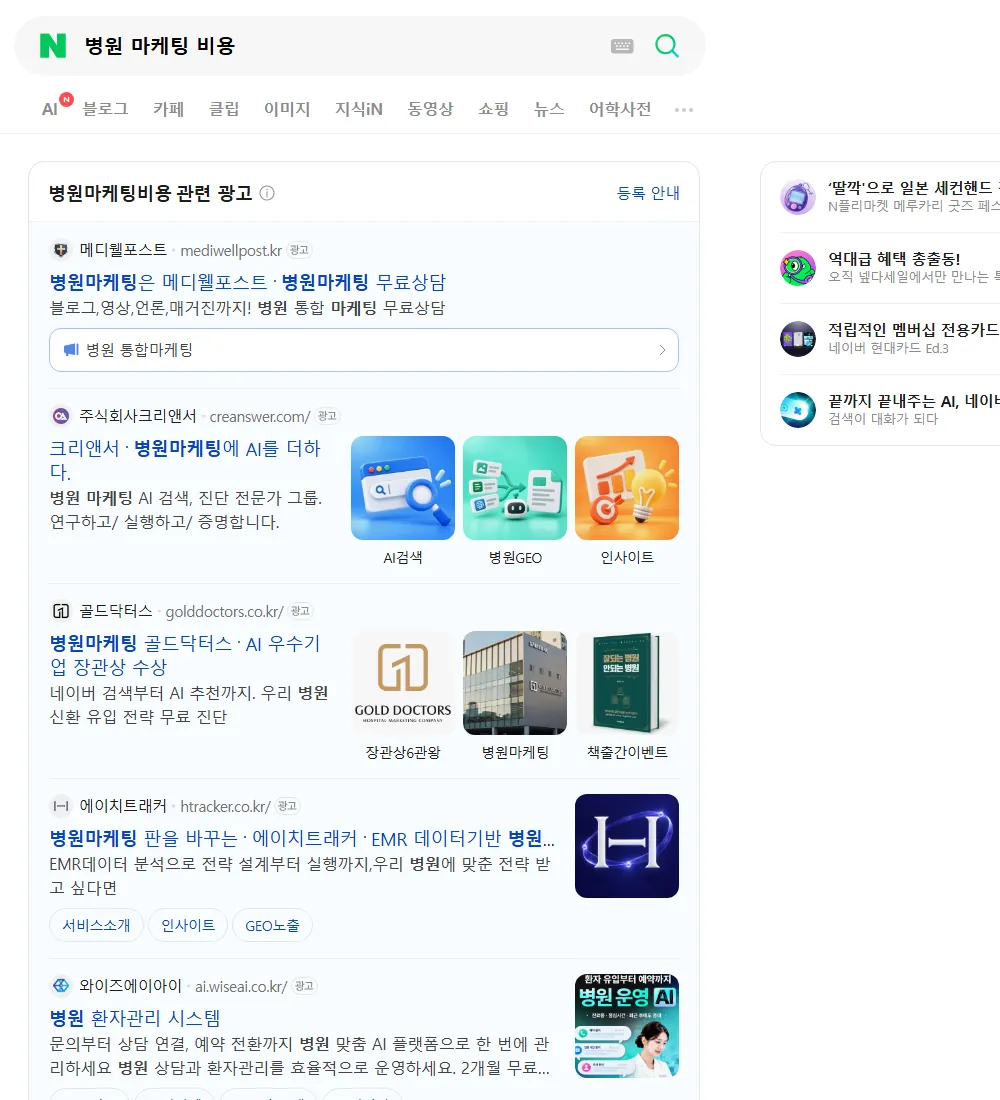1000x1100 pixels.
Task: Click the 인사이트 pill button under 에이치트래커
Action: 188,925
